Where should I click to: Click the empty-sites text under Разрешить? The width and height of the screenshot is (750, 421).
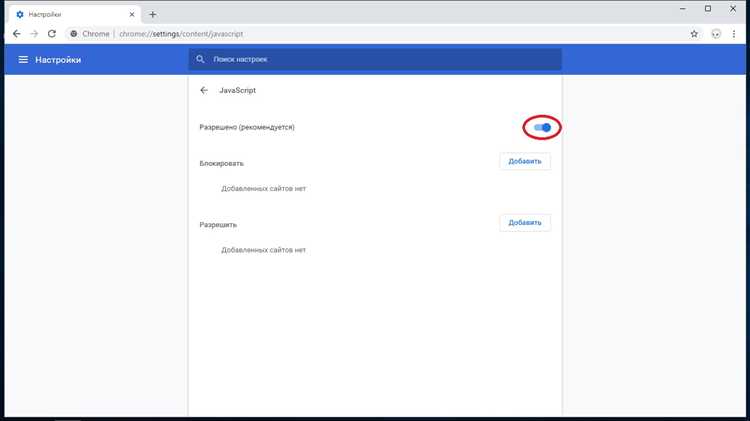(263, 250)
